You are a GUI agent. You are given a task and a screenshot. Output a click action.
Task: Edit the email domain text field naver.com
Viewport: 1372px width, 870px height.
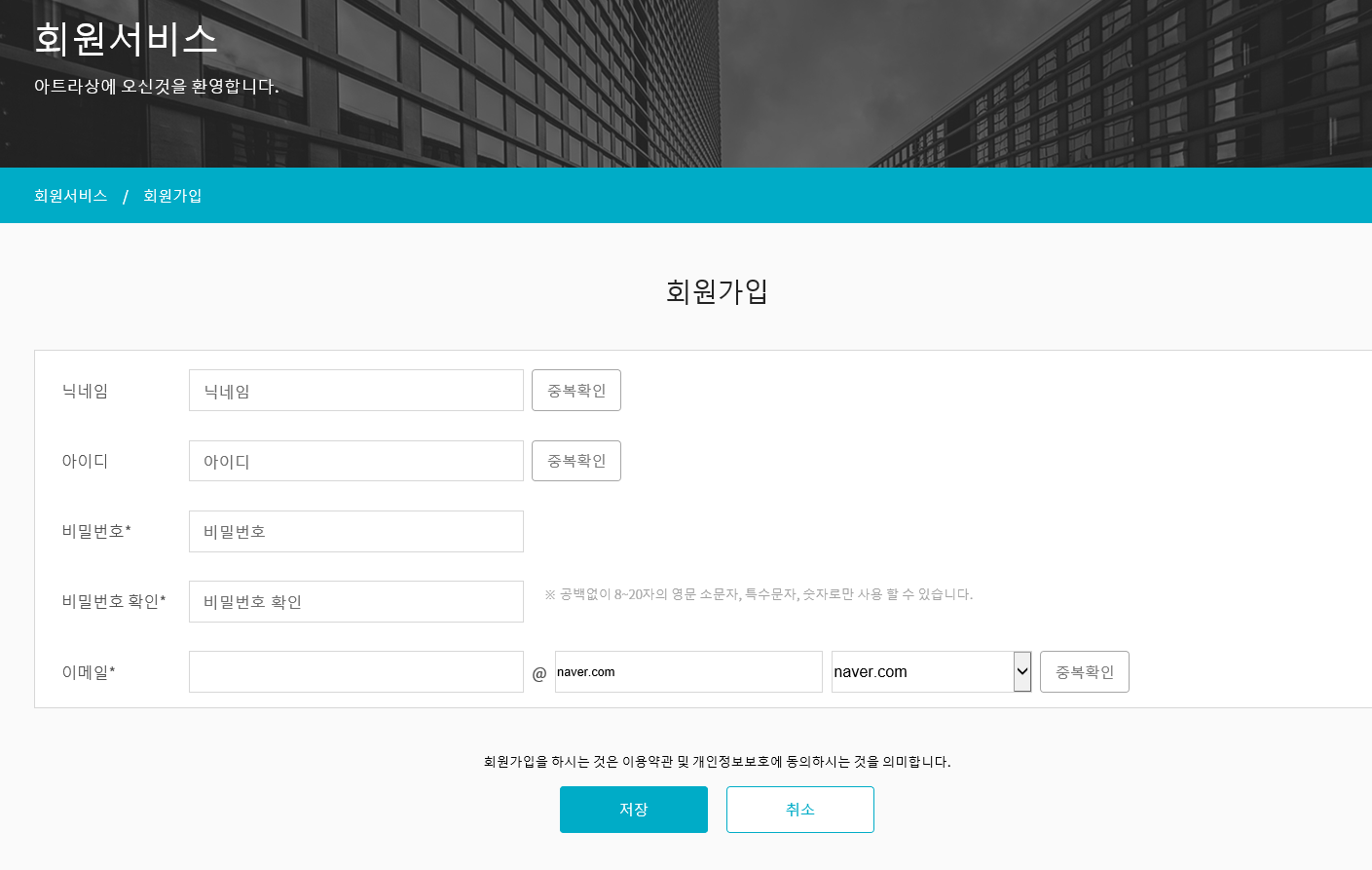point(688,671)
